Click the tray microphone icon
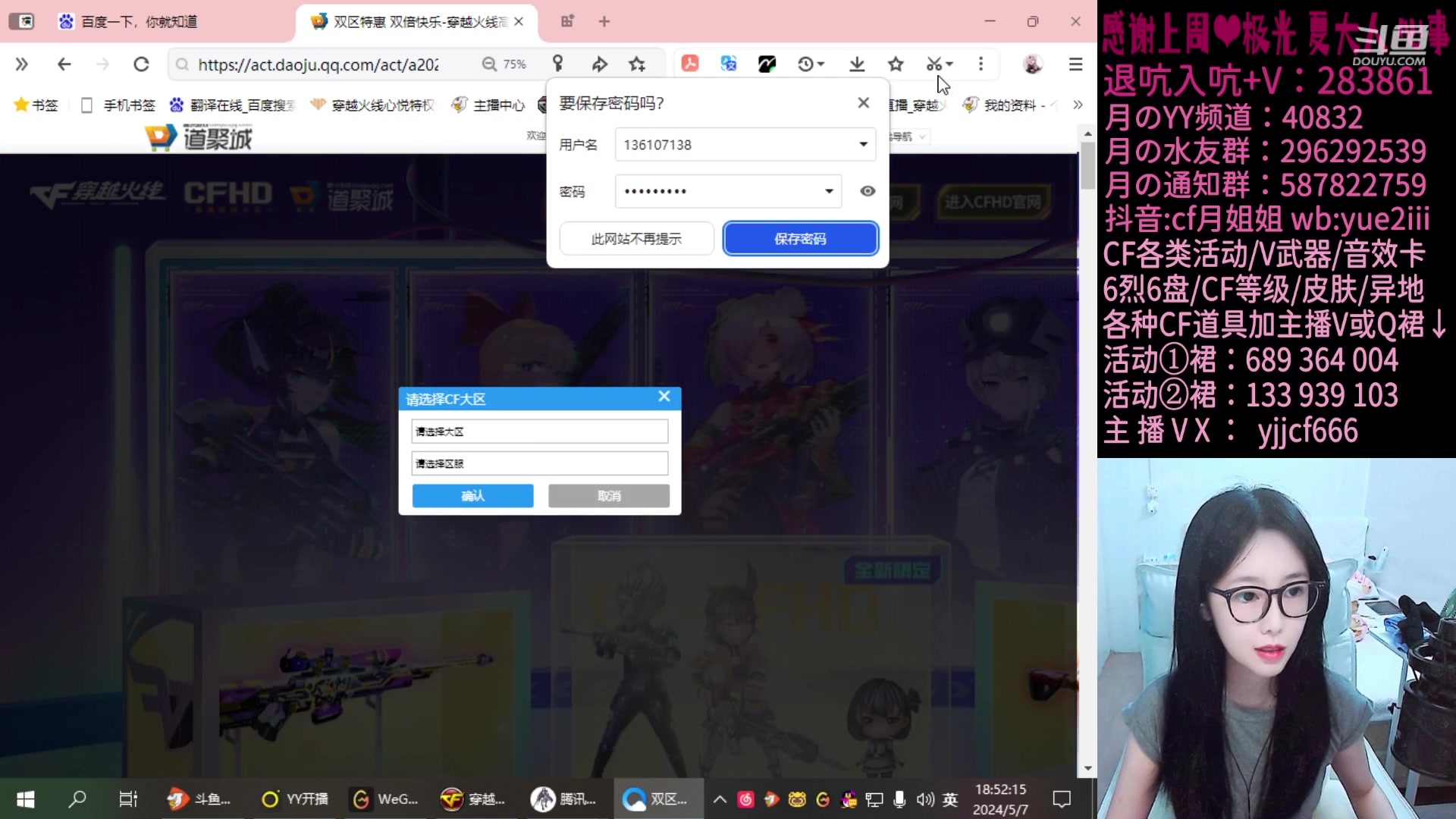 pos(899,799)
